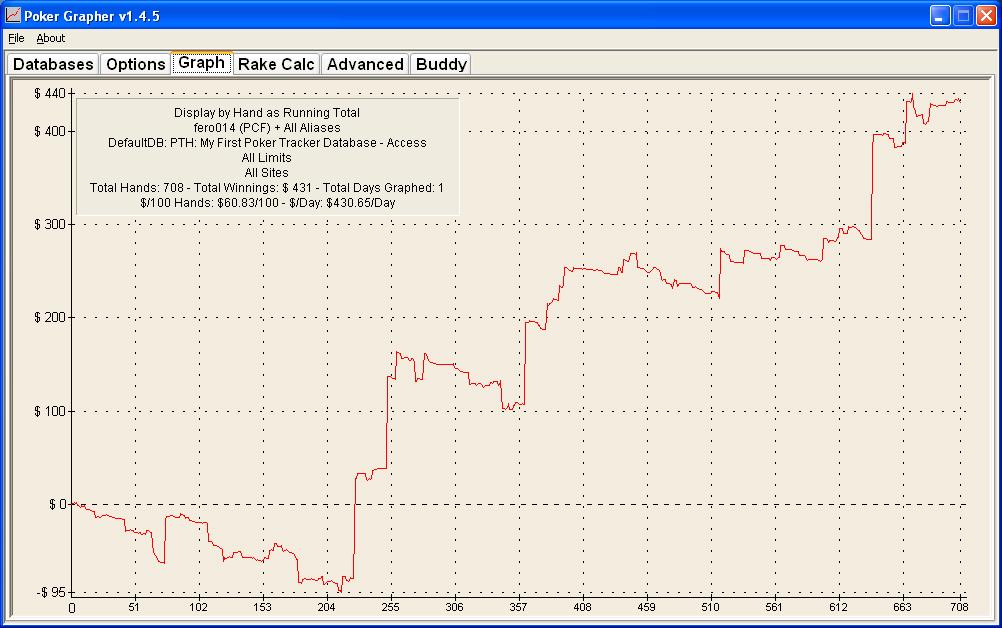Viewport: 1002px width, 628px height.
Task: Click the '-$ 95' y-axis label
Action: (x=51, y=593)
